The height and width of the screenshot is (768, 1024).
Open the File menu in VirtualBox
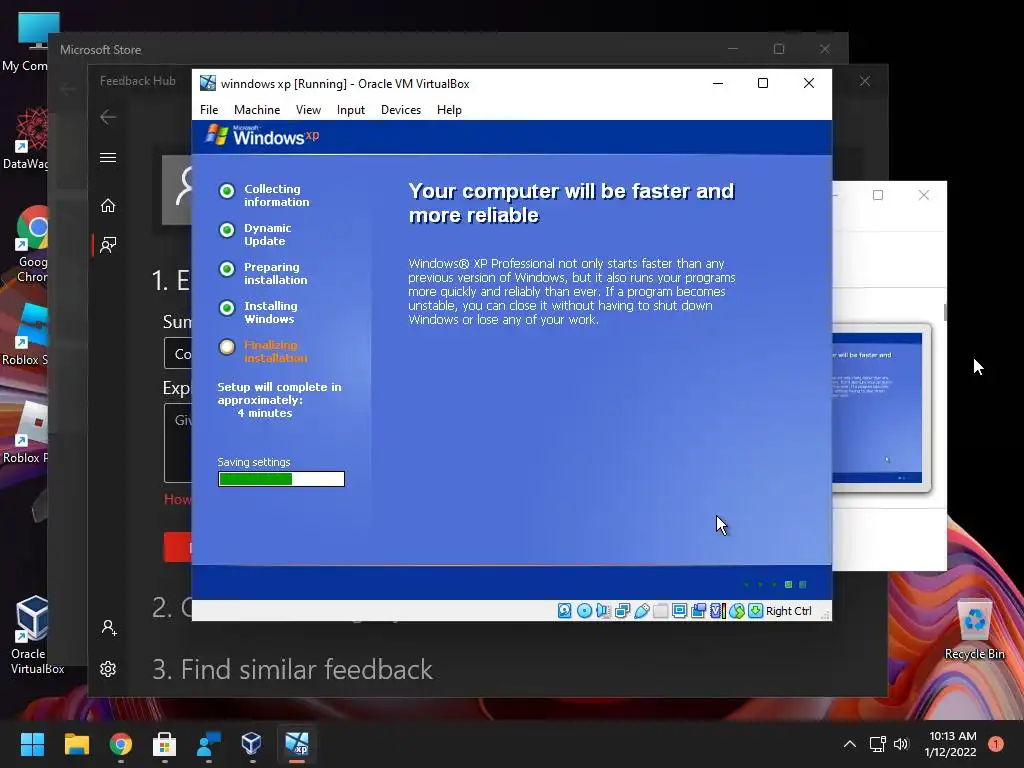[x=209, y=110]
